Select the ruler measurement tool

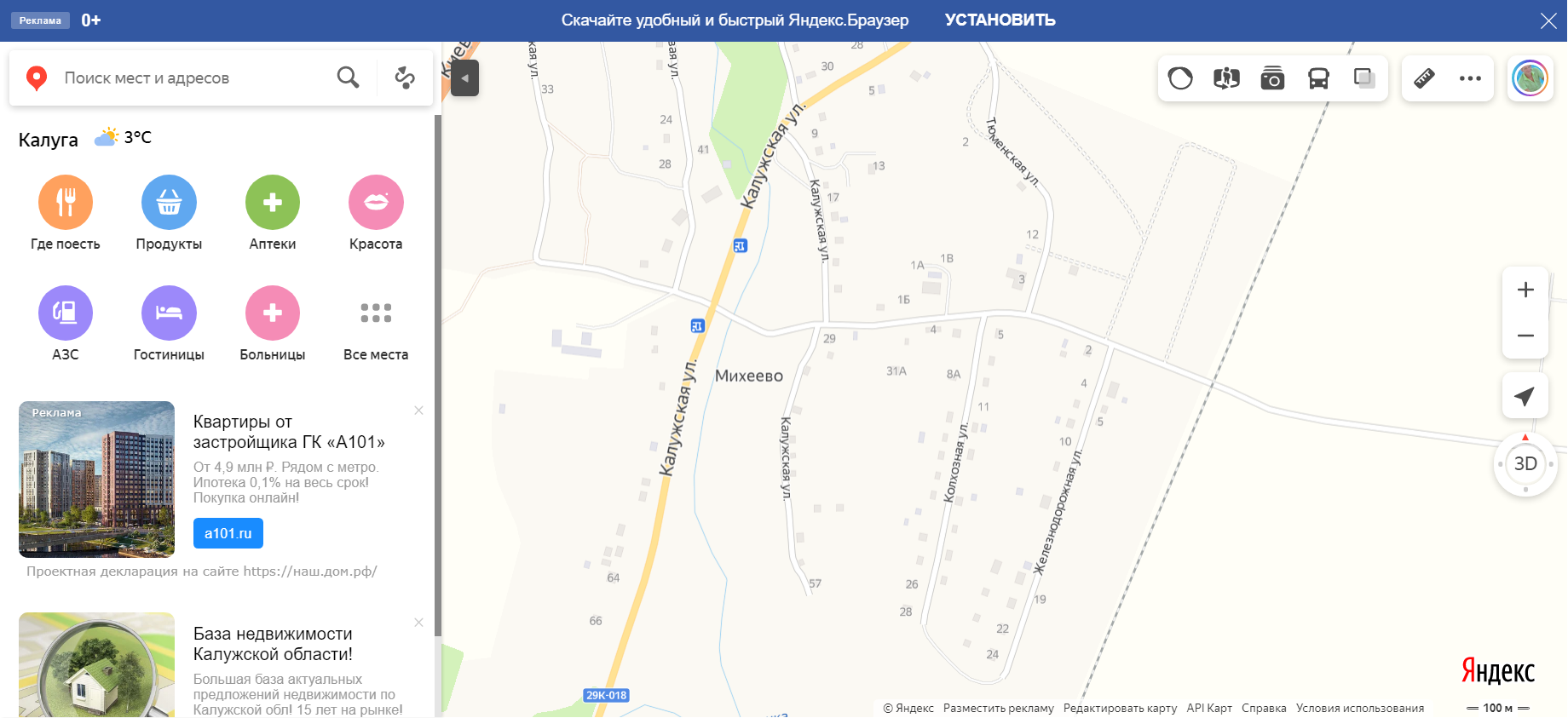point(1424,78)
